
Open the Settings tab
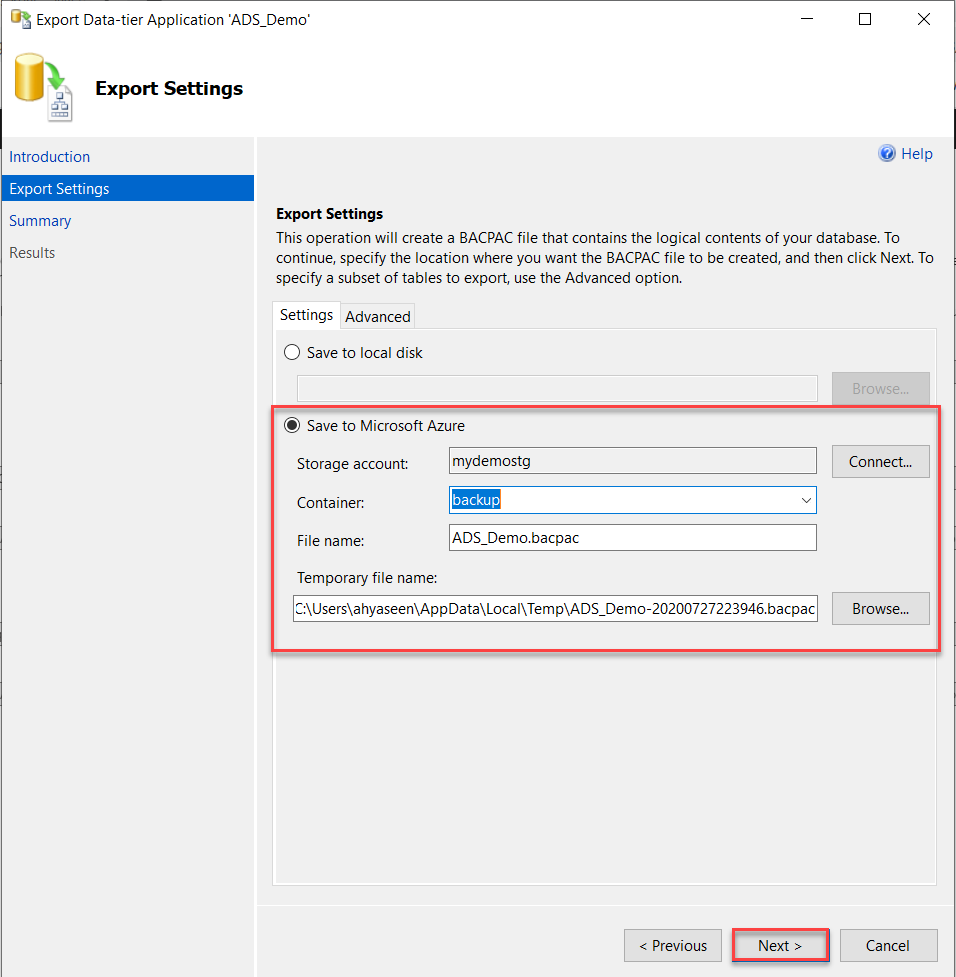coord(306,315)
